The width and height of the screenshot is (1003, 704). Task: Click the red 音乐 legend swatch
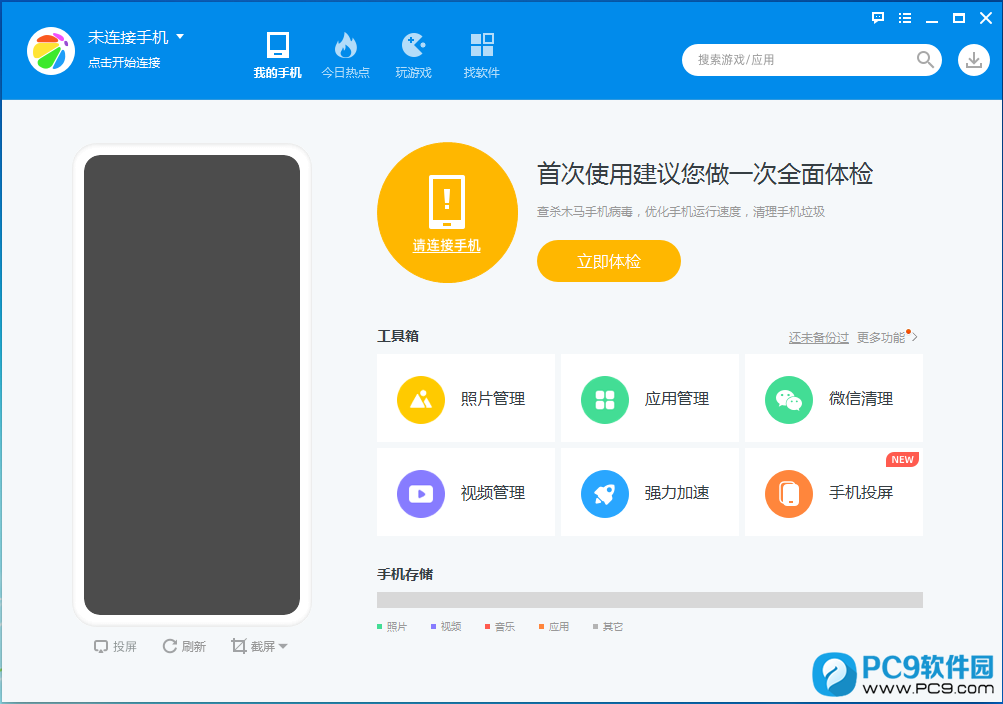[x=487, y=627]
